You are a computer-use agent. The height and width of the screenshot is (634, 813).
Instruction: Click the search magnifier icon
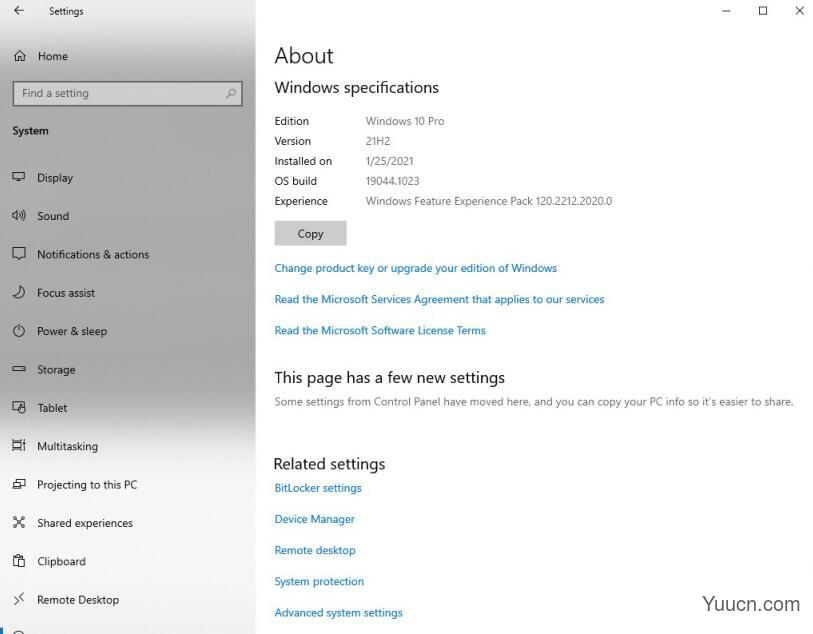tap(231, 93)
